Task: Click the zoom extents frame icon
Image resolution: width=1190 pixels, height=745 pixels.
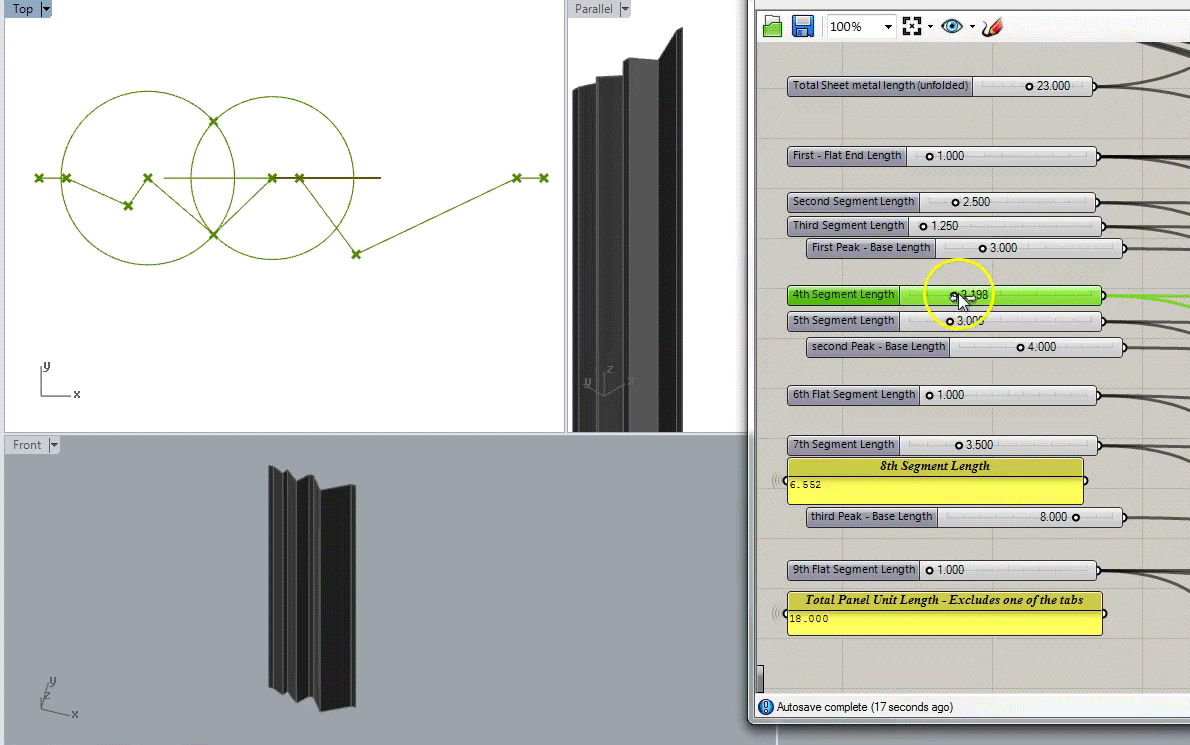Action: tap(911, 27)
